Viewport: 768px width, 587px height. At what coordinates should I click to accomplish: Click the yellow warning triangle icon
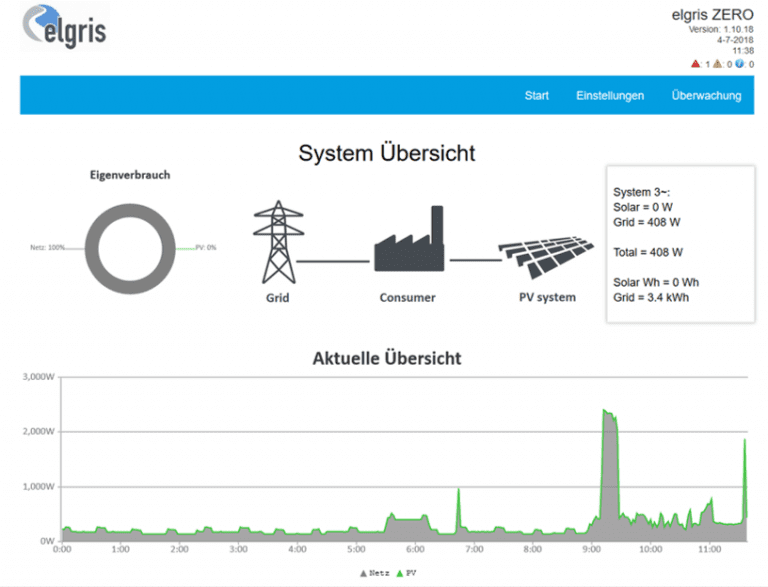[x=718, y=64]
